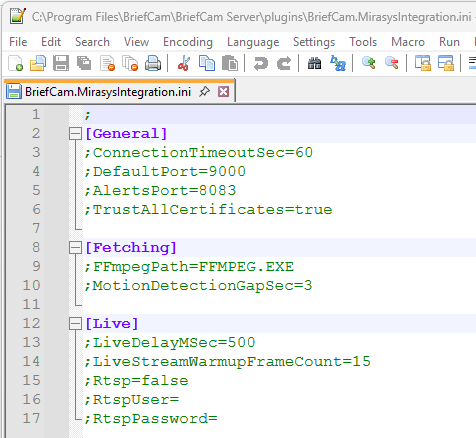476x438 pixels.
Task: Open the Run menu
Action: click(449, 42)
